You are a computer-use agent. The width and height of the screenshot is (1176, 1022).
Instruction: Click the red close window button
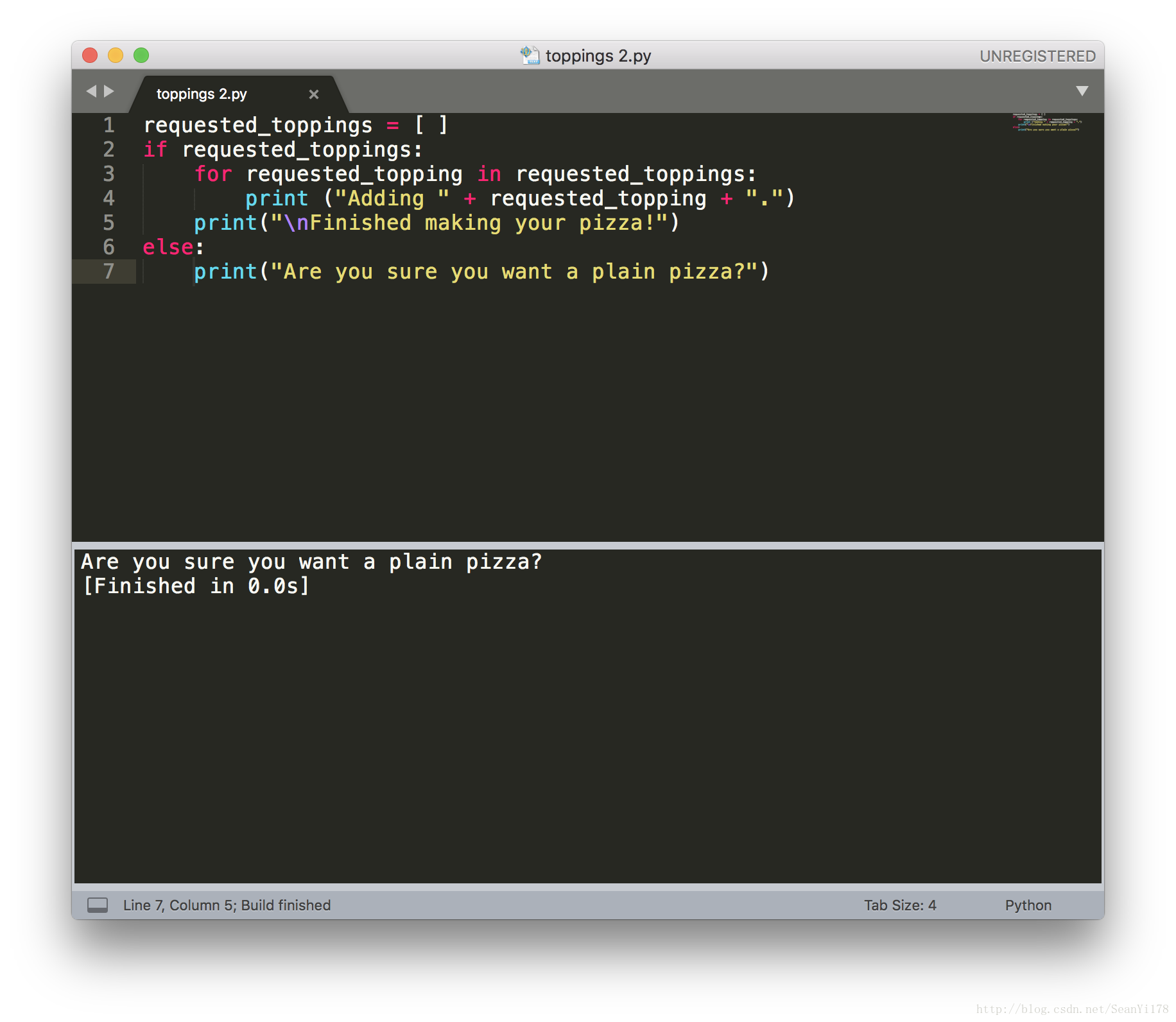90,55
